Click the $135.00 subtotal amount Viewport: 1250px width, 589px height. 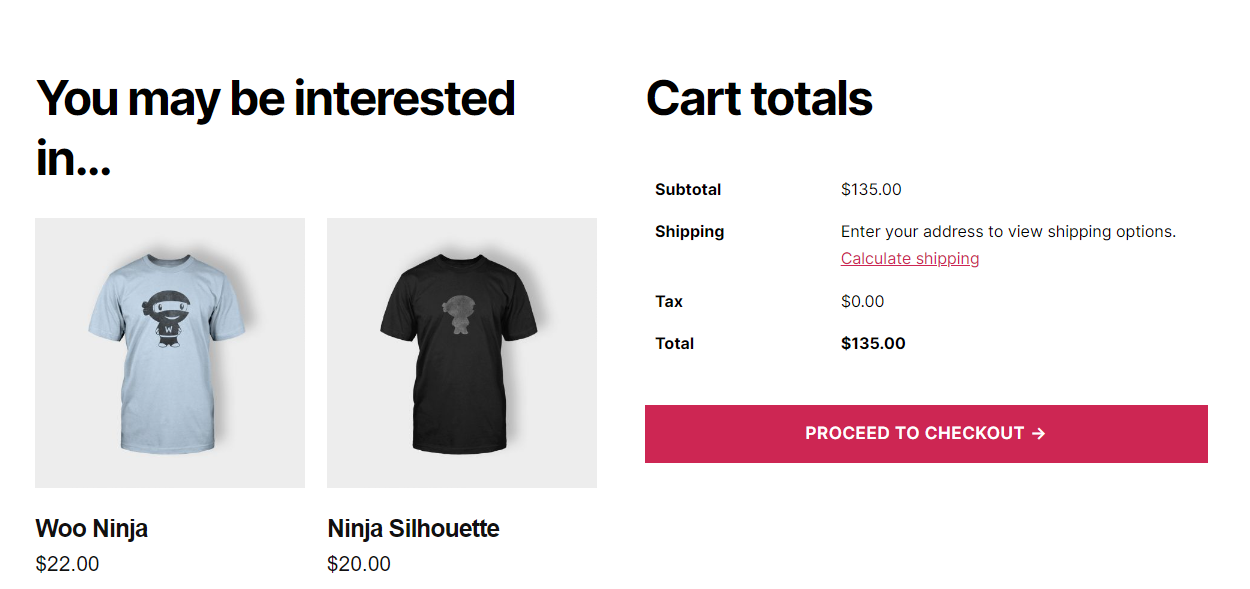tap(871, 190)
